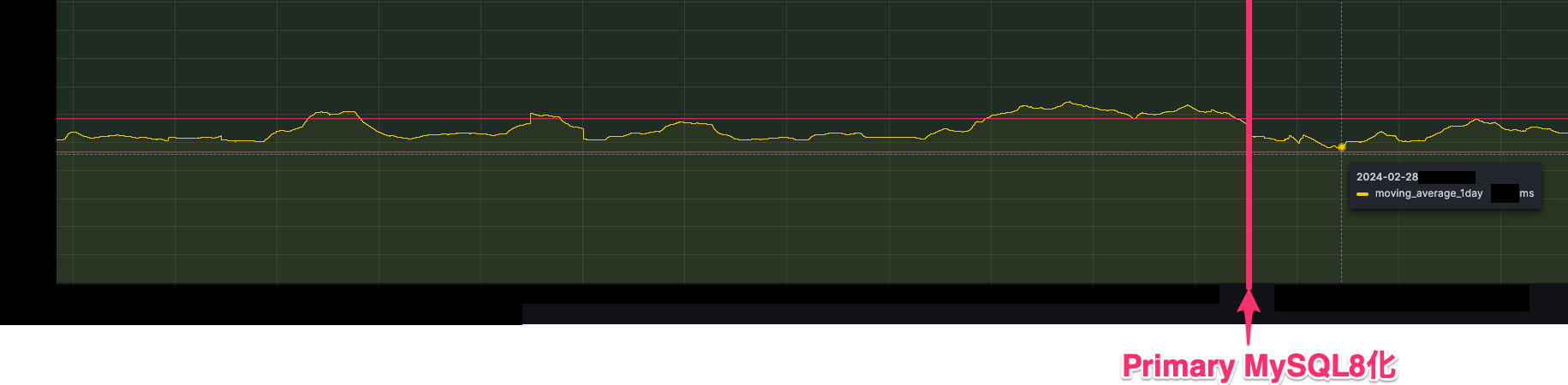Click the redacted time beside the tooltip date
1568x385 pixels.
pos(1446,177)
